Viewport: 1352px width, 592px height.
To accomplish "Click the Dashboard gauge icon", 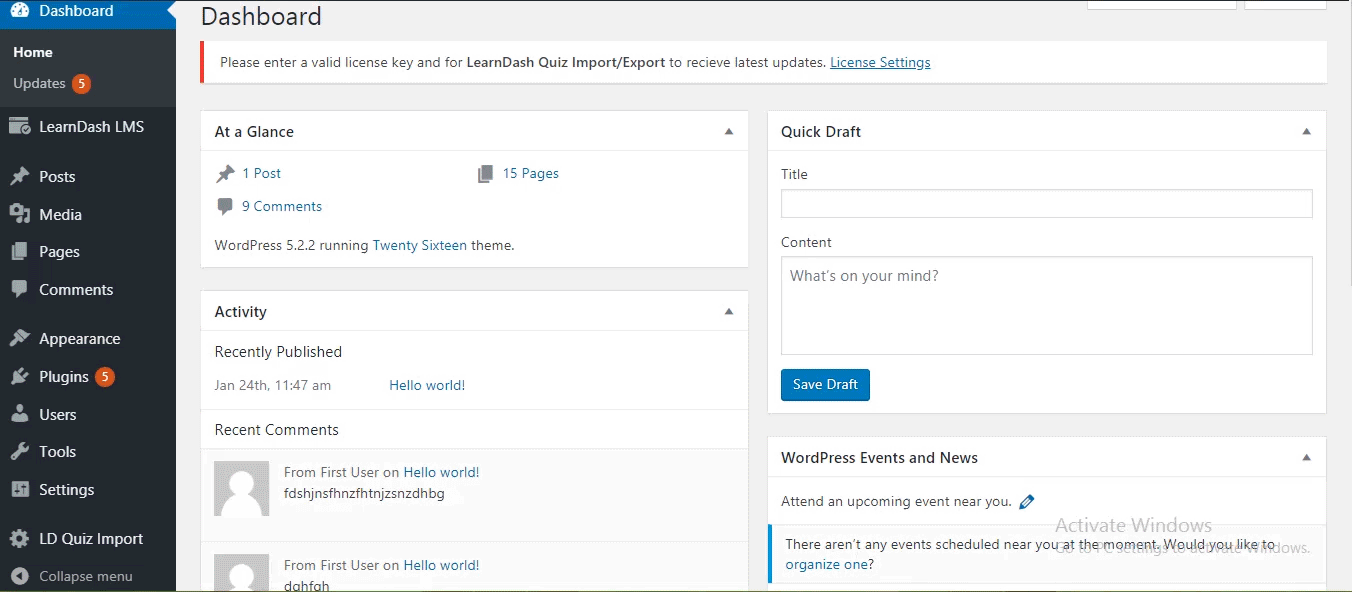I will point(19,11).
